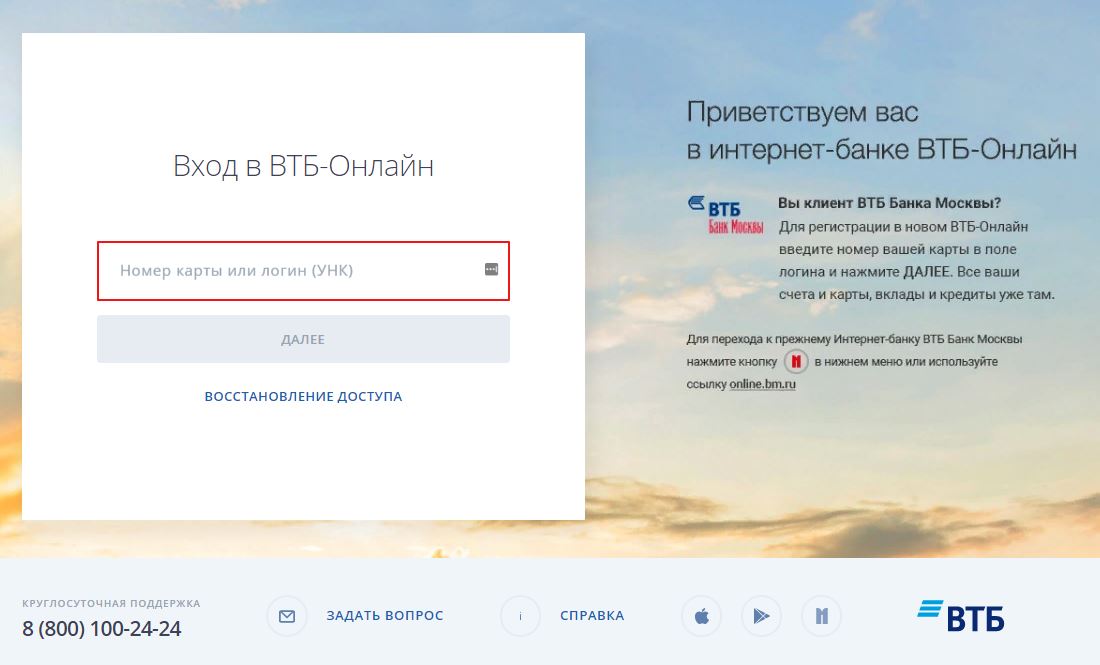Viewport: 1100px width, 665px height.
Task: Click the ВТБ Банк Москвы logo
Action: click(725, 215)
